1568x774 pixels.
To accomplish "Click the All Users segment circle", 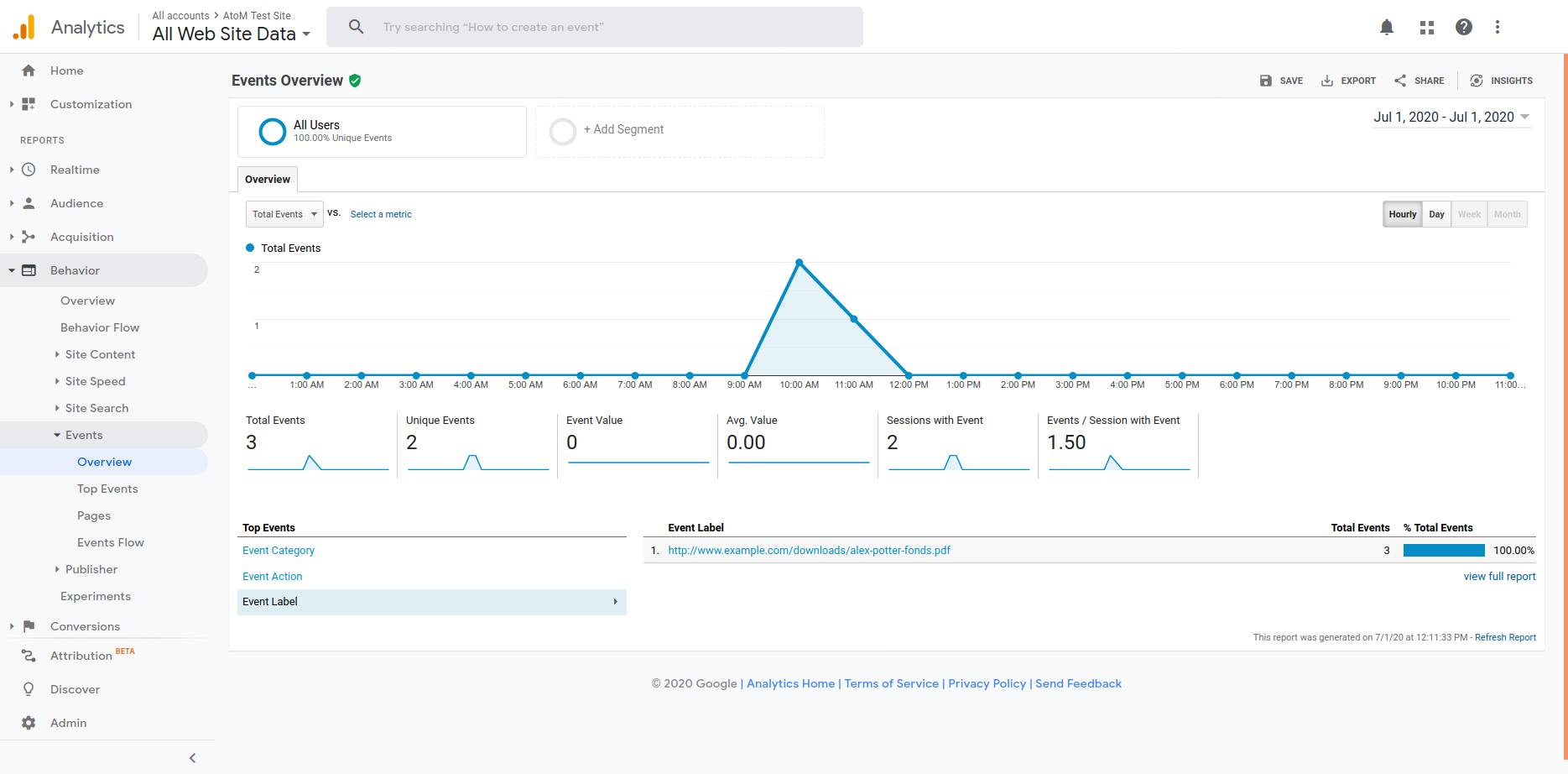I will coord(273,132).
